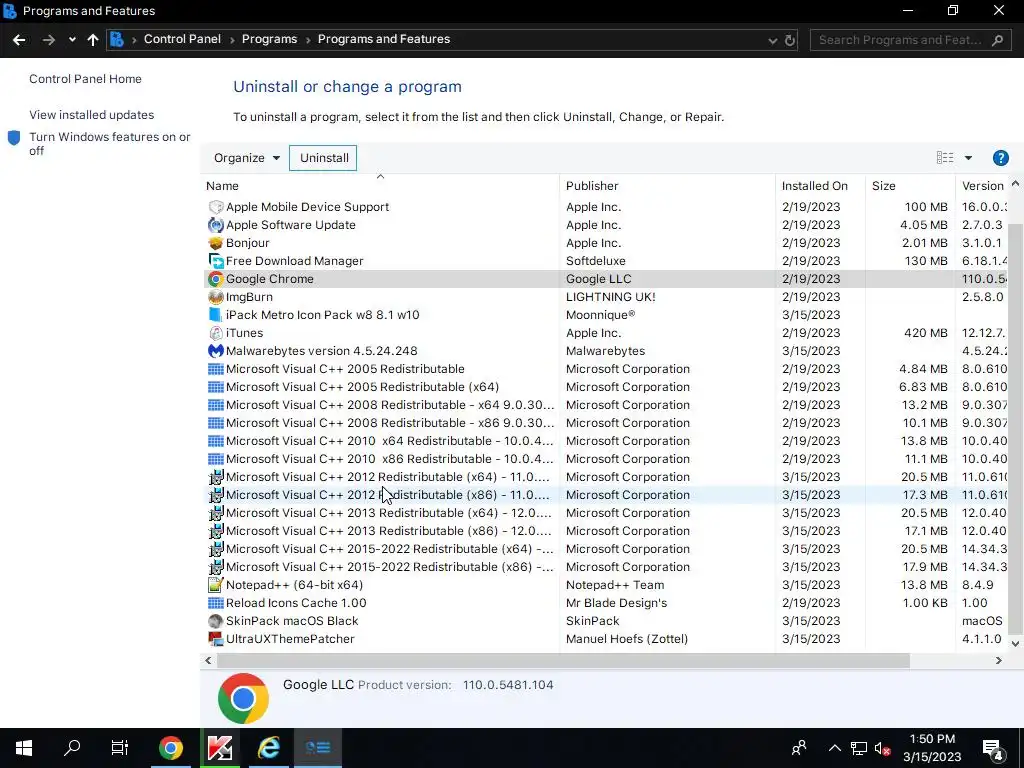The width and height of the screenshot is (1024, 768).
Task: Open the Kaspersky app on the taskbar
Action: [x=219, y=748]
